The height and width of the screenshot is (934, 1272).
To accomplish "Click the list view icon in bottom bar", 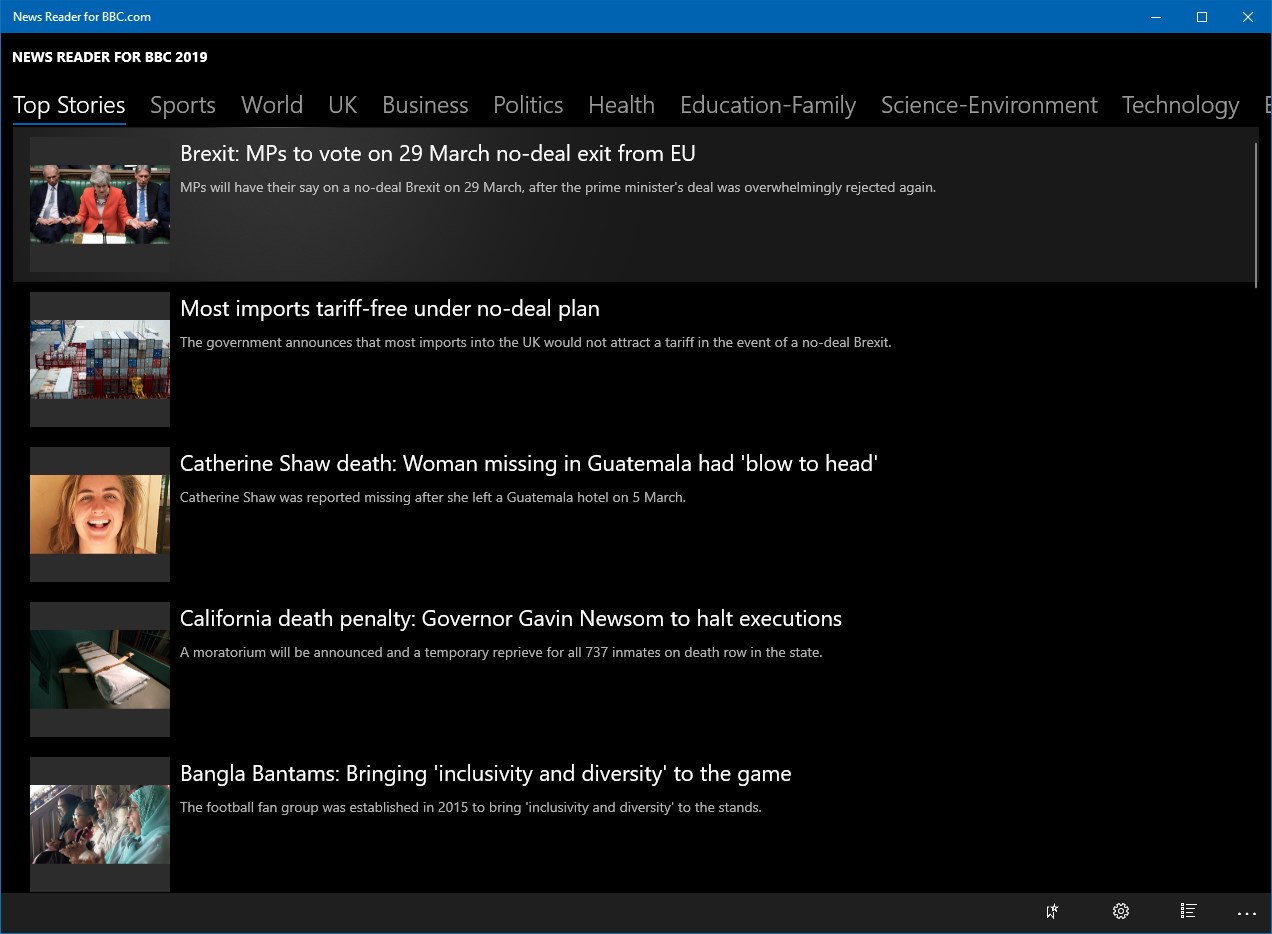I will tap(1188, 911).
